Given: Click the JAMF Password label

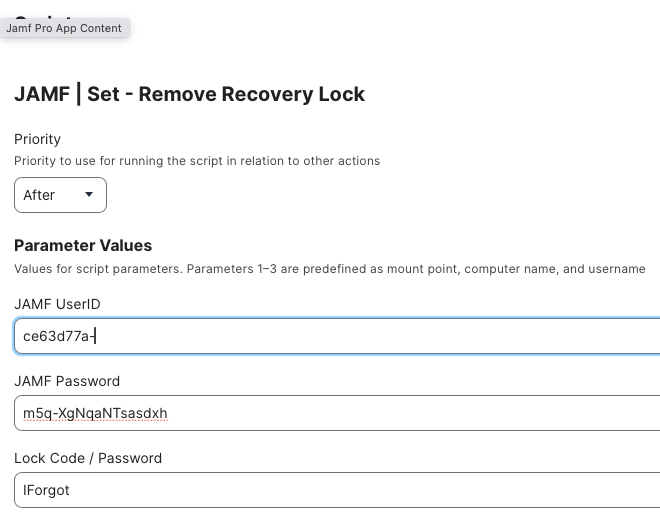Looking at the screenshot, I should click(67, 381).
